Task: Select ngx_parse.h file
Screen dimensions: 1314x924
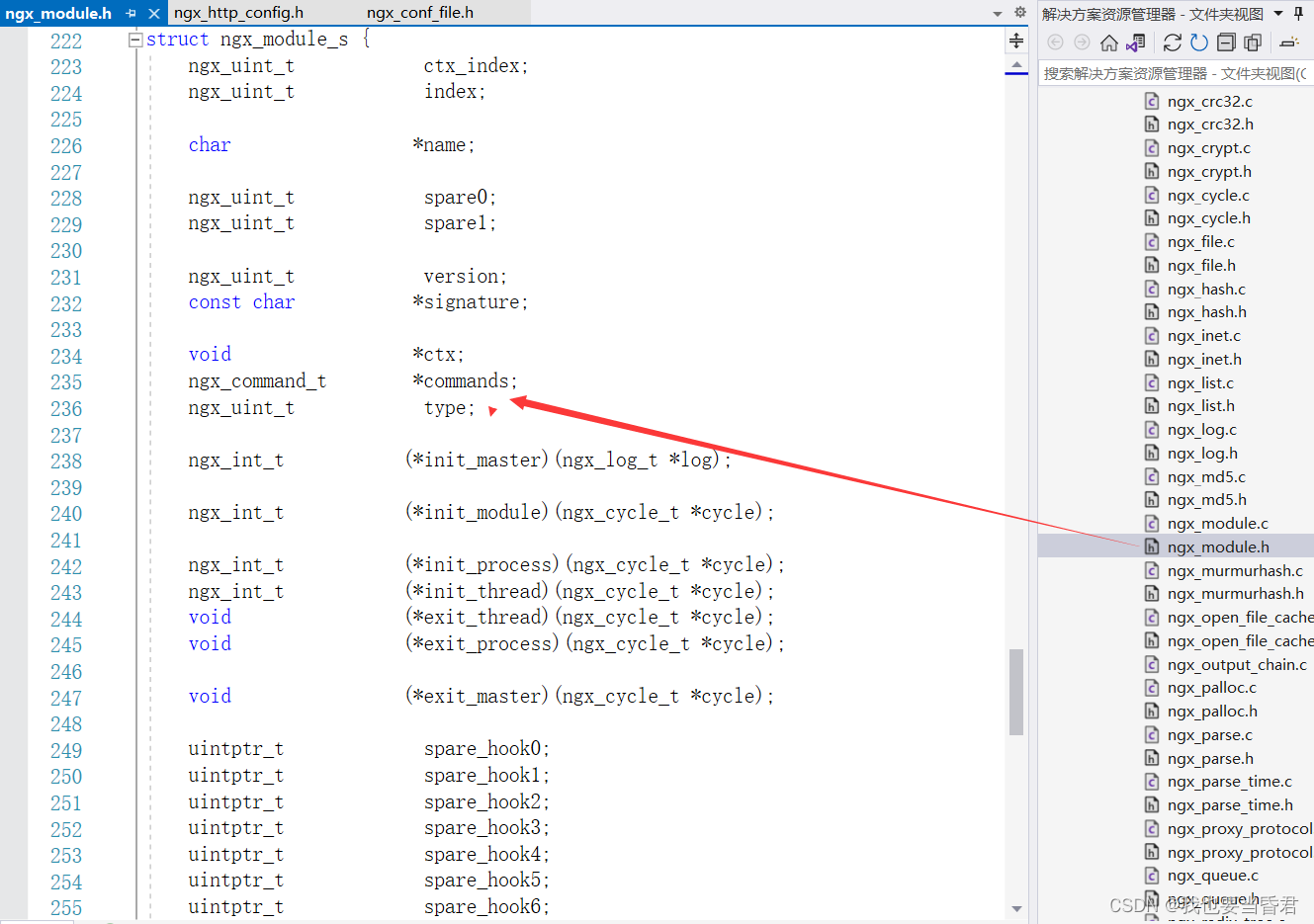Action: point(1210,758)
